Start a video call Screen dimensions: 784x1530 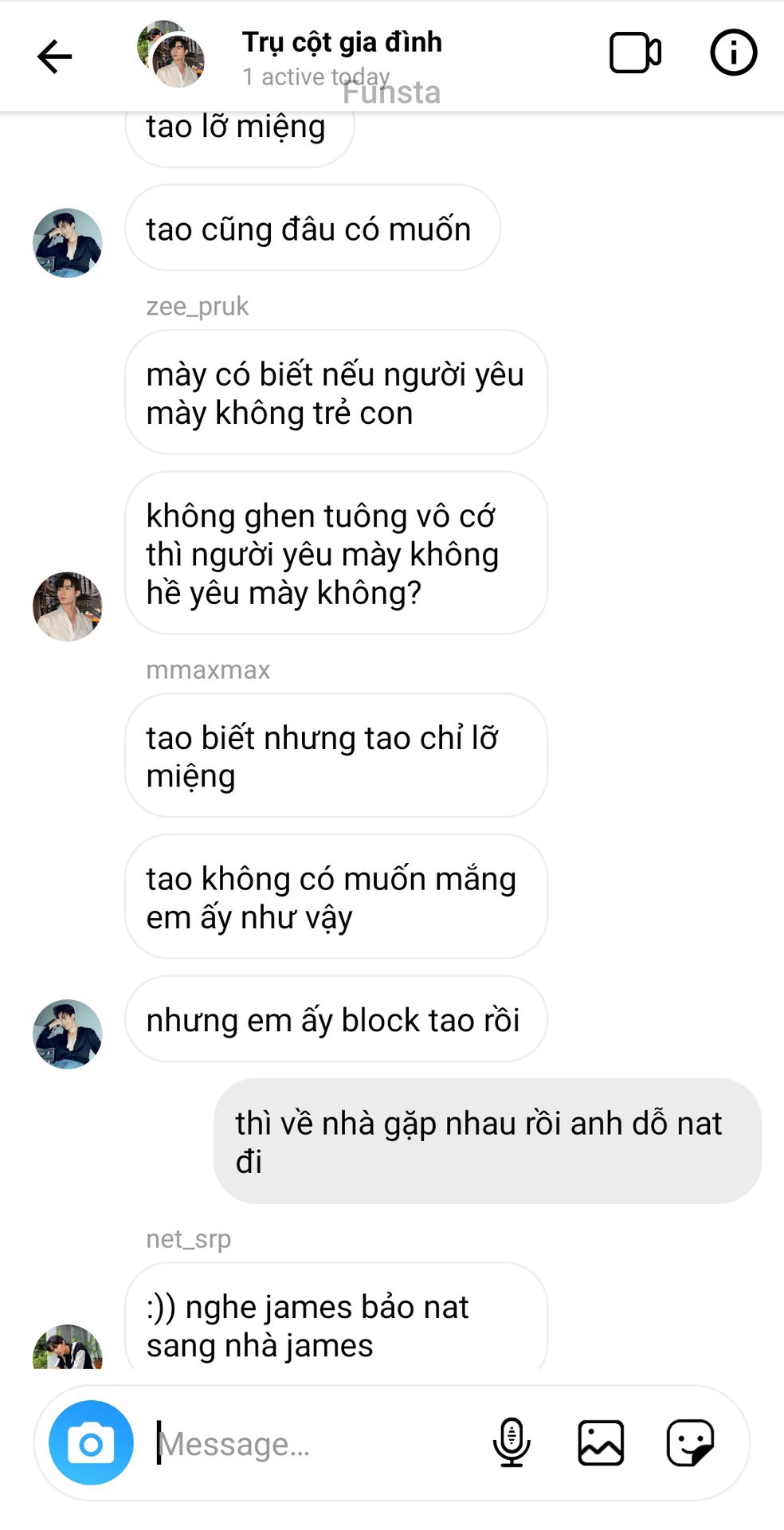coord(635,53)
